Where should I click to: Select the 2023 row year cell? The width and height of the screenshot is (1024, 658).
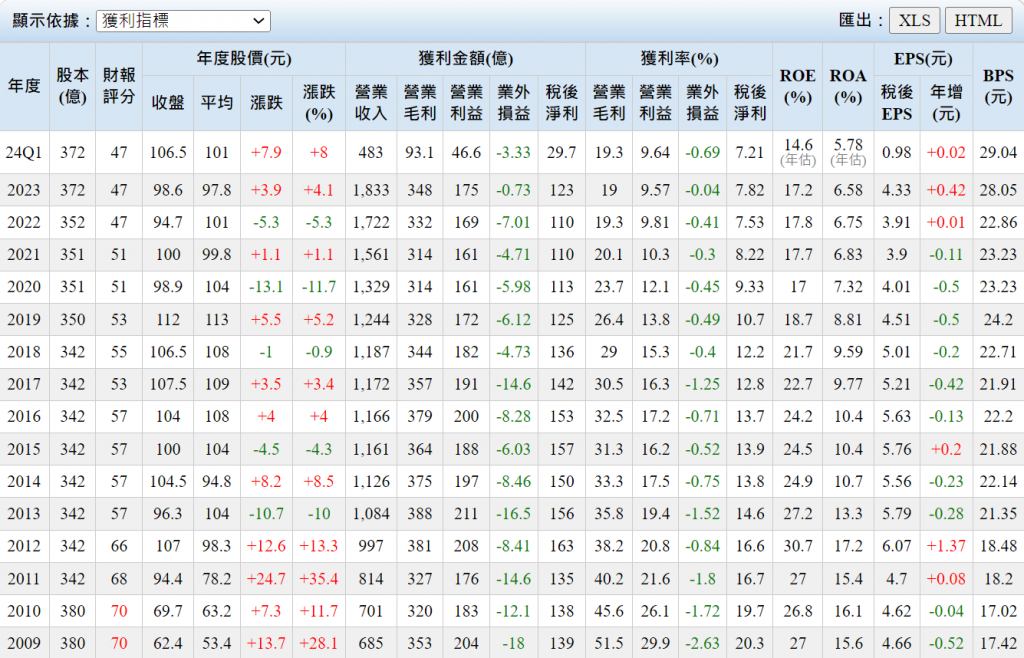coord(24,190)
